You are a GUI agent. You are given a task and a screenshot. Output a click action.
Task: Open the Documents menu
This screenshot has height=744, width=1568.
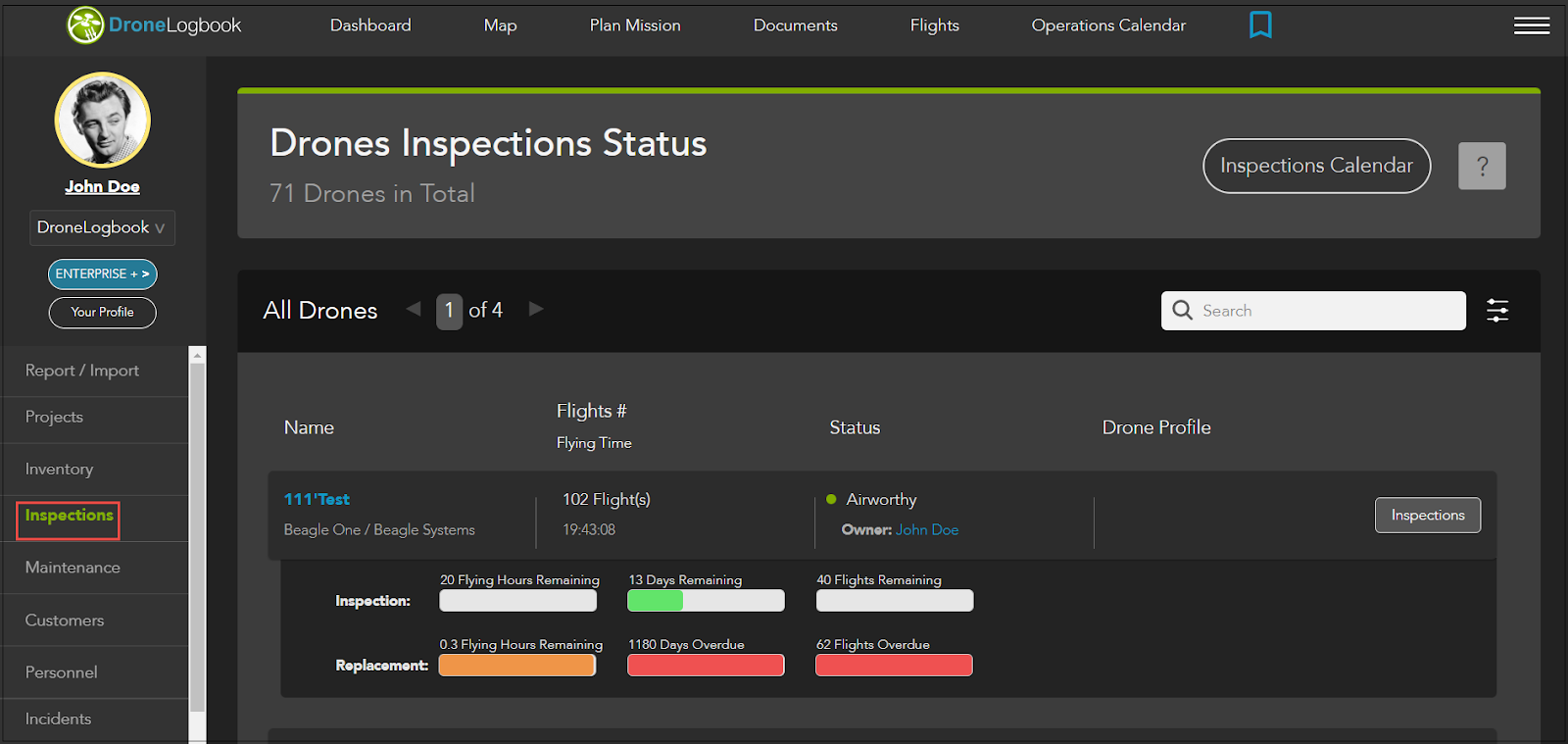pyautogui.click(x=796, y=25)
